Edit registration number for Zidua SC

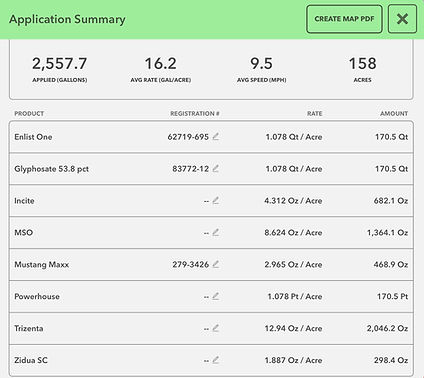[216, 360]
